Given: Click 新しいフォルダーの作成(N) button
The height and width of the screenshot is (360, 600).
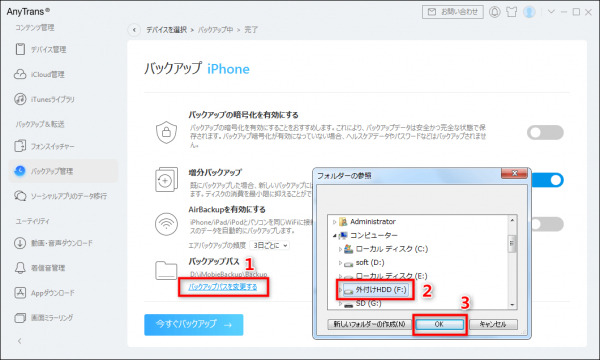Looking at the screenshot, I should click(x=370, y=324).
